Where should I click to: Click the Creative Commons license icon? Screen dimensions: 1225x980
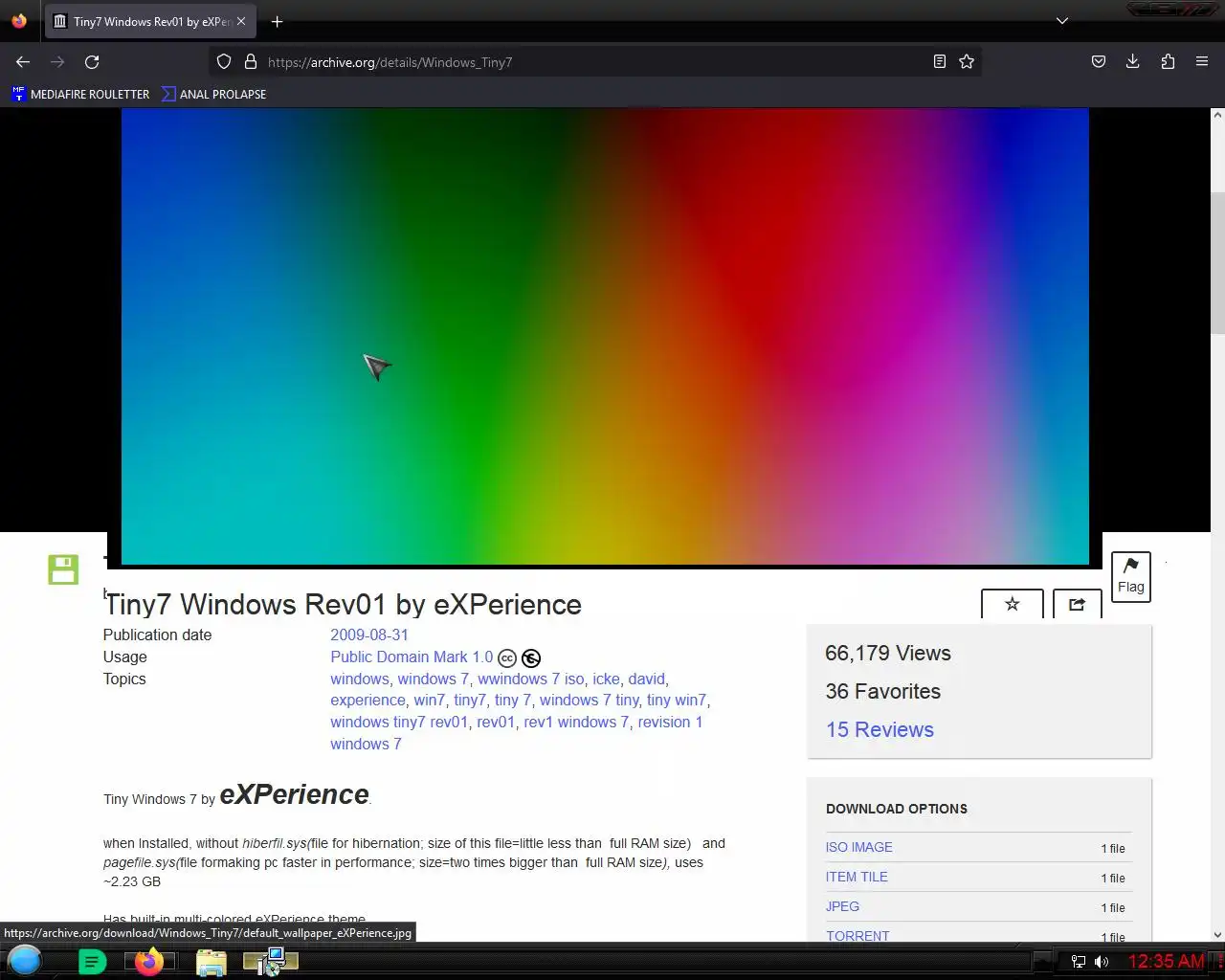click(x=507, y=658)
